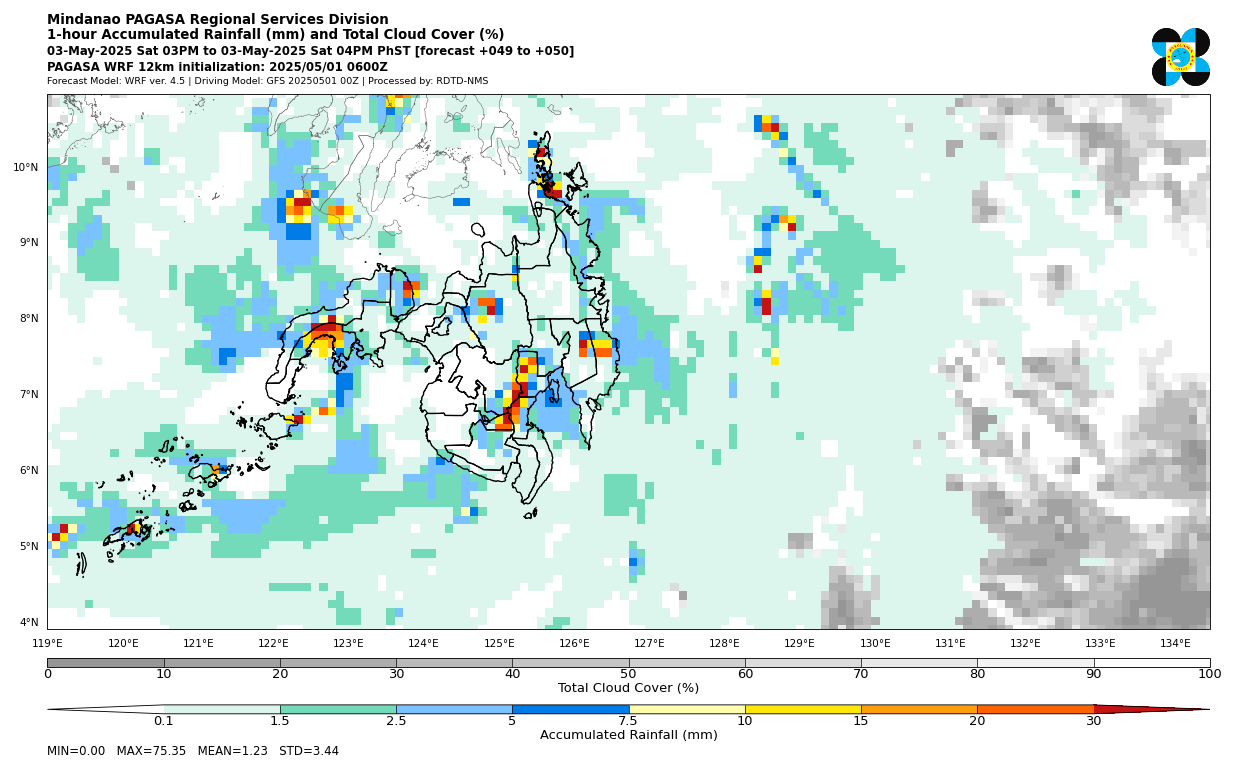Click the '50' tick on the cloud cover colorbar
Screen dimensions: 1234x770
tap(628, 674)
